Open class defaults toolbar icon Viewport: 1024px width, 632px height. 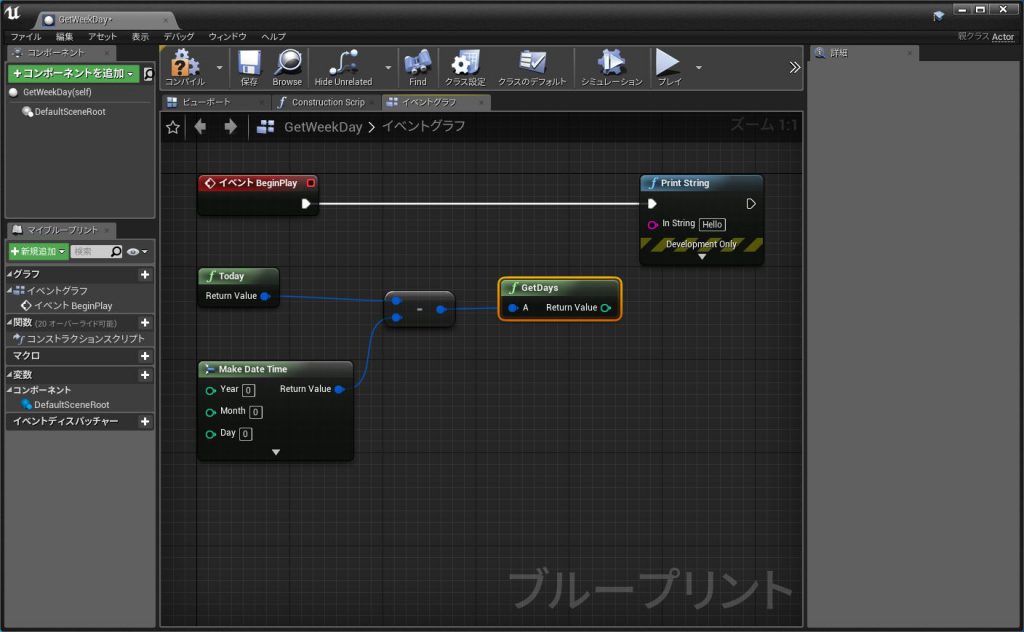click(x=532, y=67)
